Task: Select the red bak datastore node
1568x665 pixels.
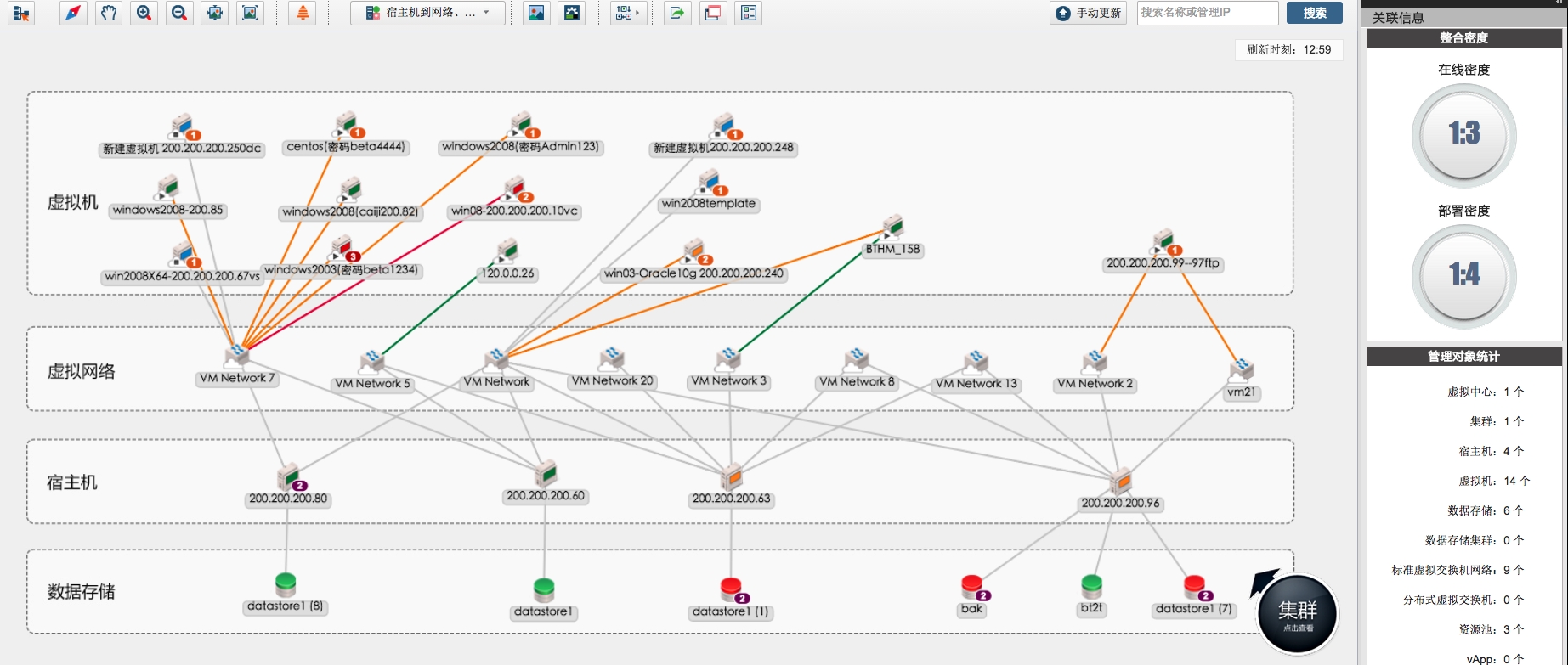Action: [971, 587]
